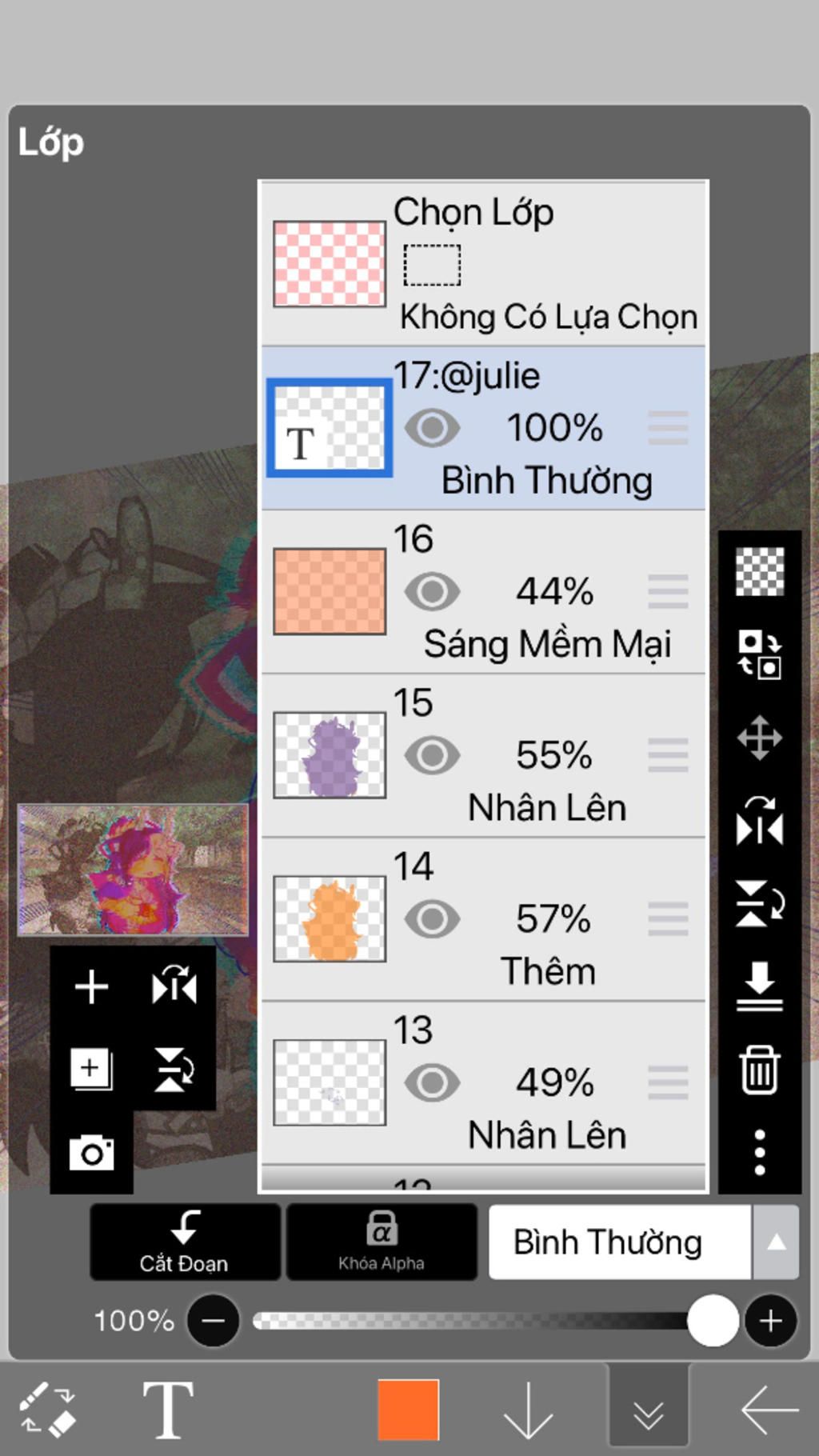Toggle visibility of layer 15
The width and height of the screenshot is (819, 1456).
tap(432, 755)
